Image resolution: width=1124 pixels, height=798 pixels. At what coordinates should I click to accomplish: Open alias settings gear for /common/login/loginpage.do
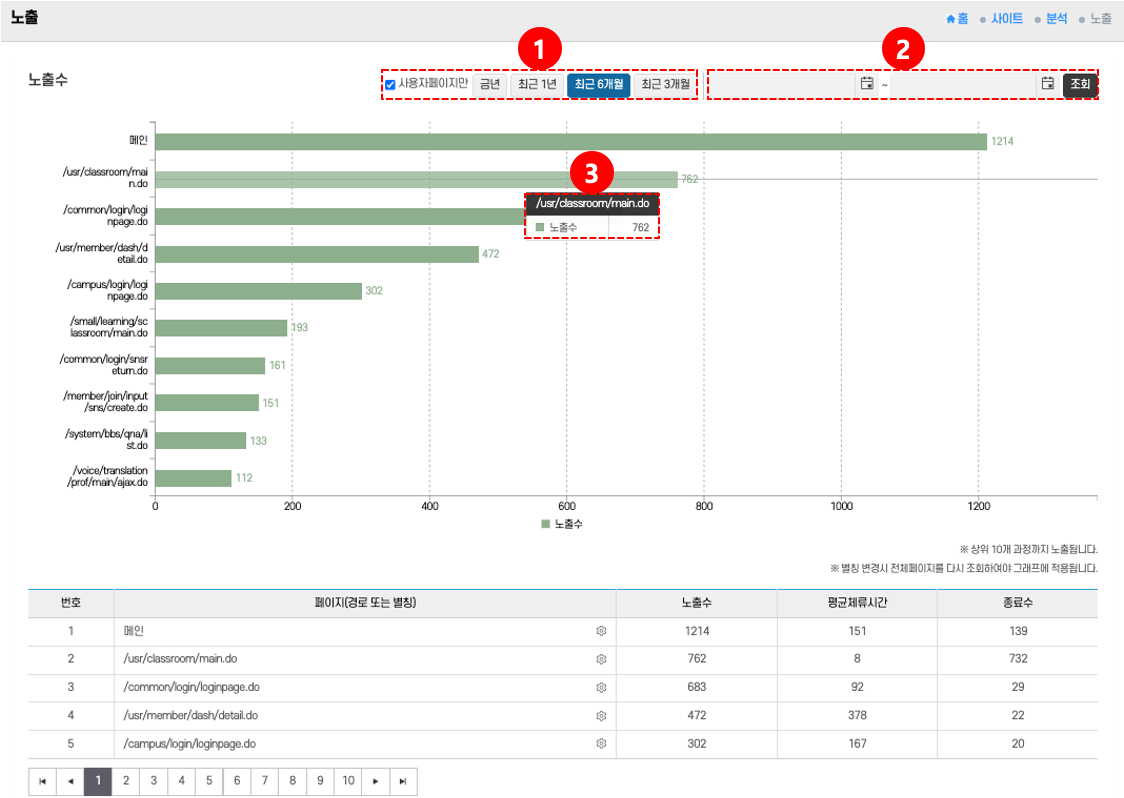pos(601,688)
